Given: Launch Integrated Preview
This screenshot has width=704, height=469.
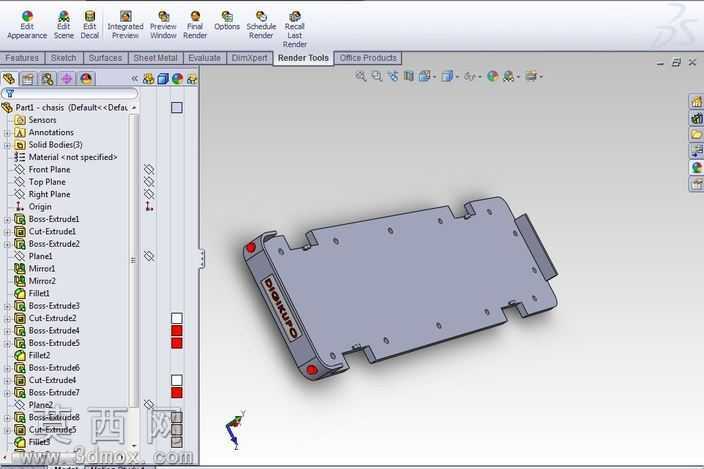Looking at the screenshot, I should 125,25.
